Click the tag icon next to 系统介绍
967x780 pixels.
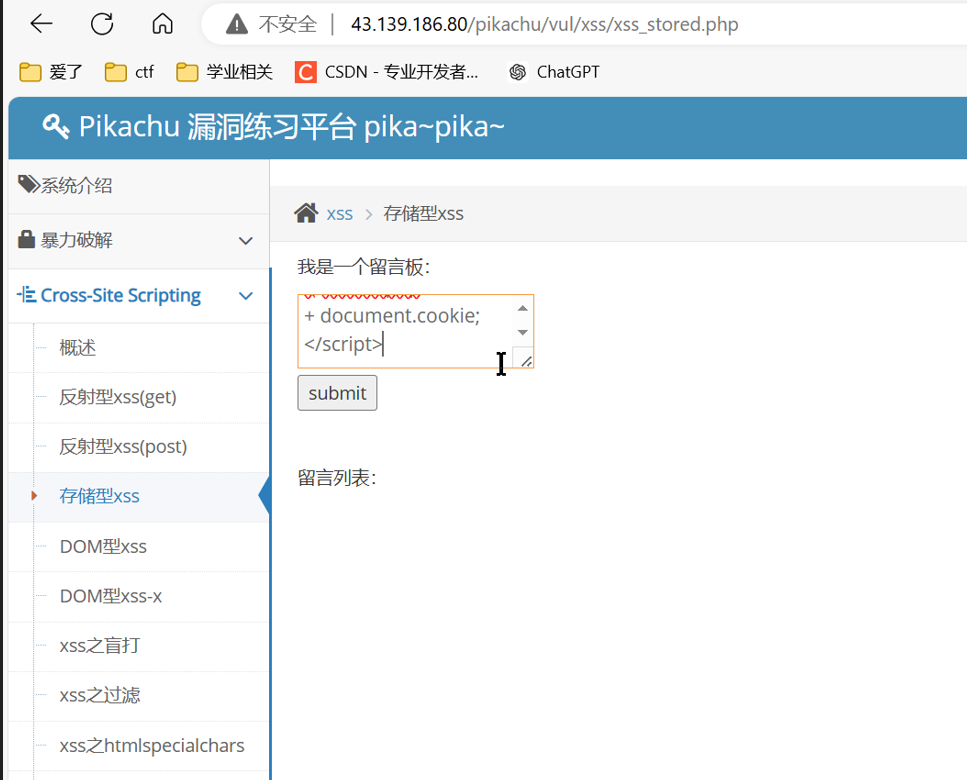click(29, 184)
